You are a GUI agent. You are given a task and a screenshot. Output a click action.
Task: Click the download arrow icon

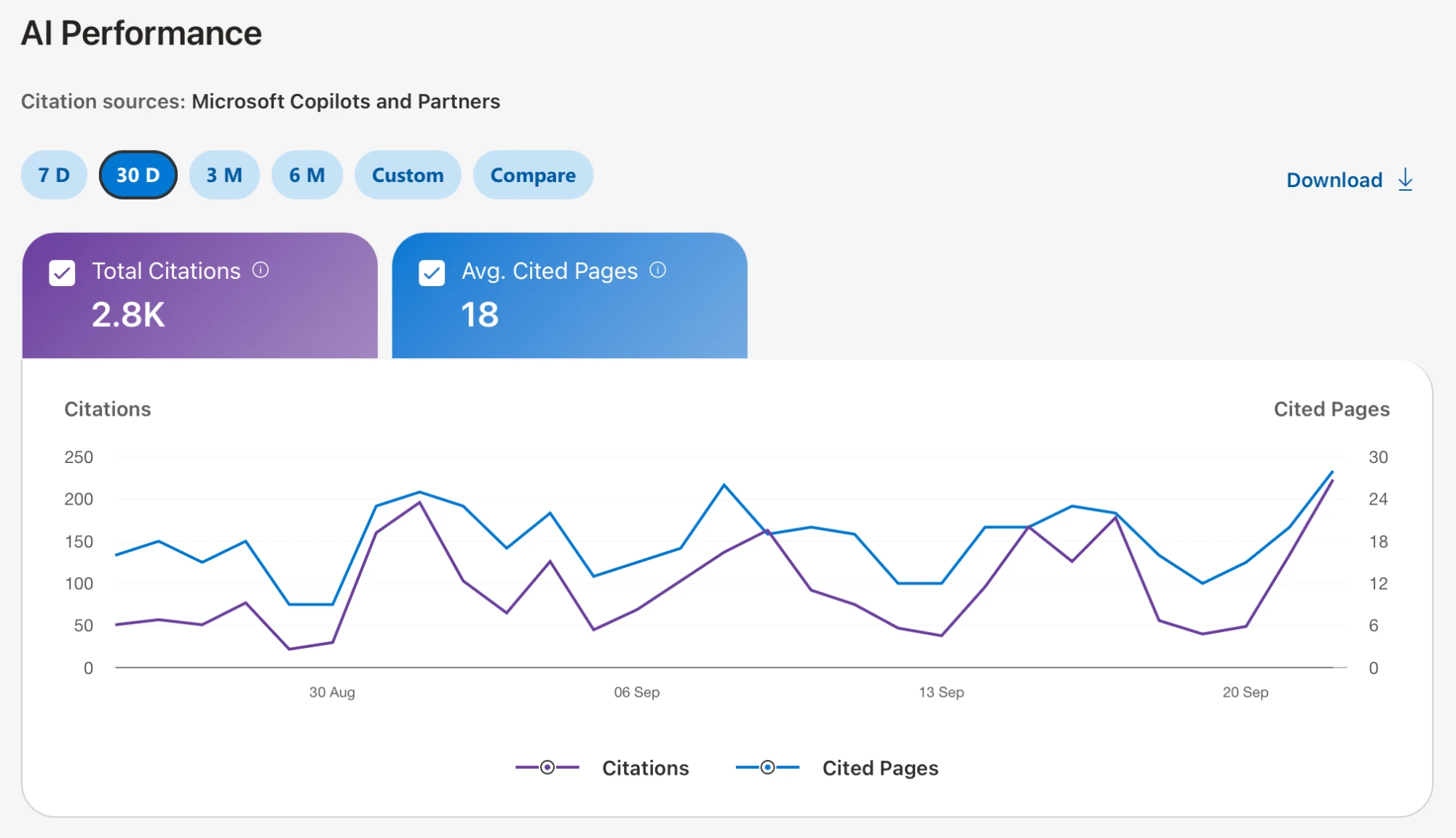(1406, 180)
